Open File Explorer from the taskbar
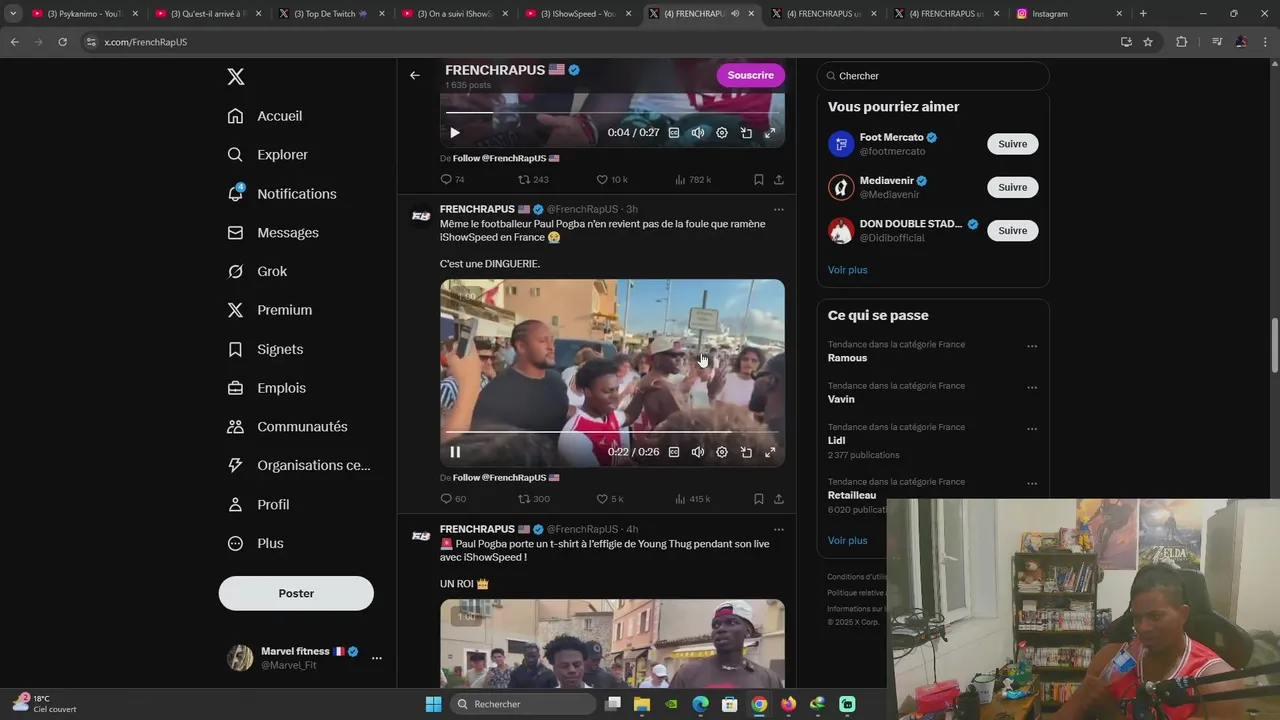Viewport: 1280px width, 720px height. 642,704
